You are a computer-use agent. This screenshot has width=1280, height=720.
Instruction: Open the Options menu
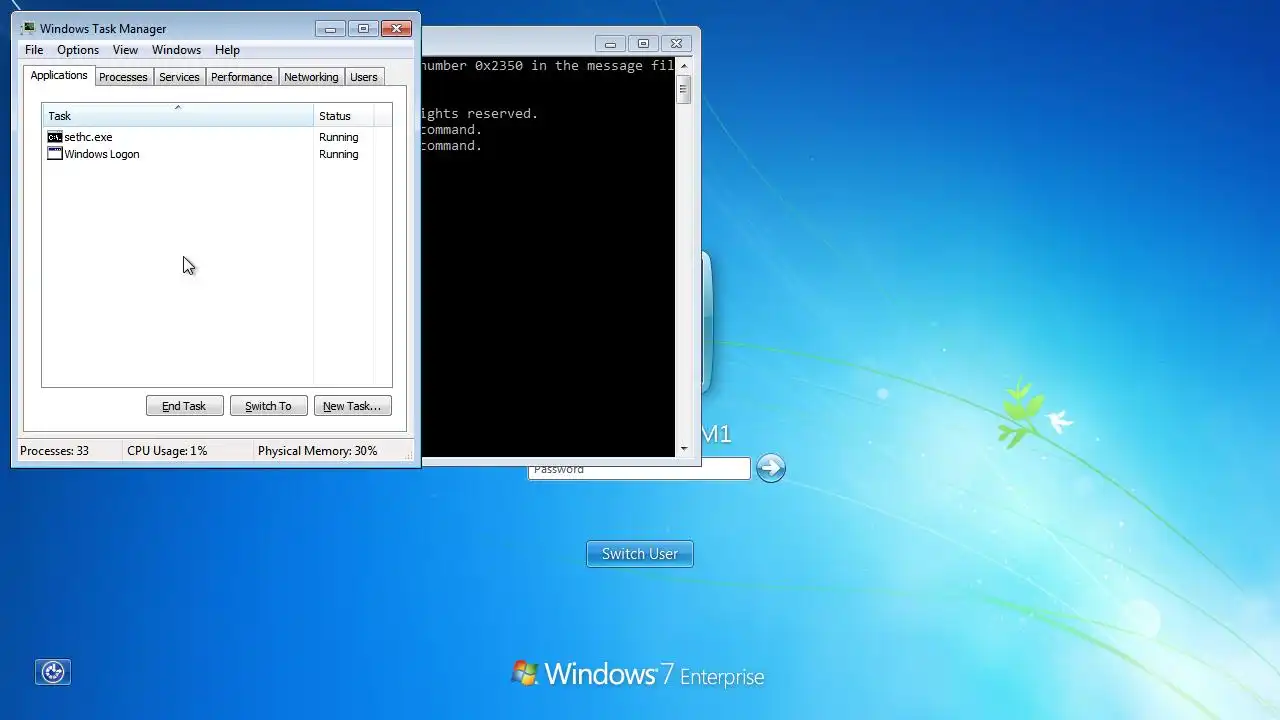click(78, 50)
